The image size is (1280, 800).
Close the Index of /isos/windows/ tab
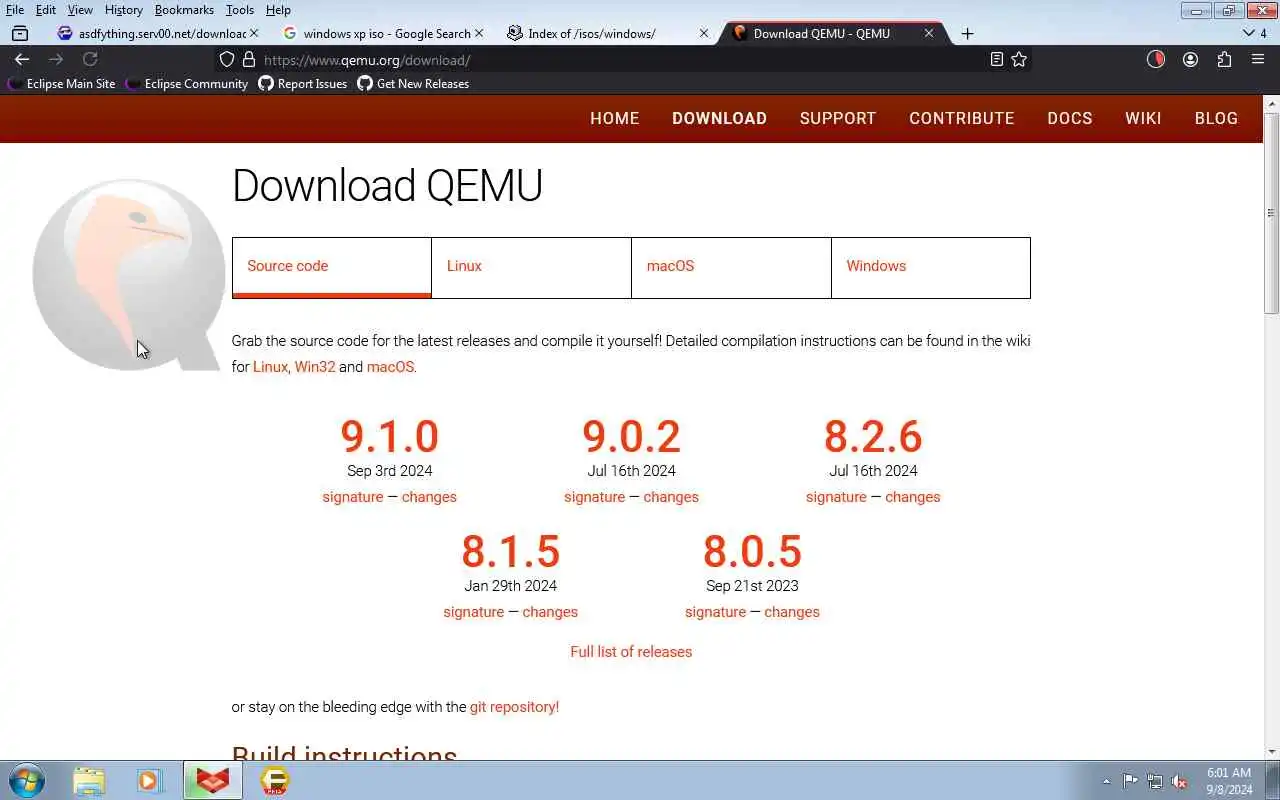703,33
